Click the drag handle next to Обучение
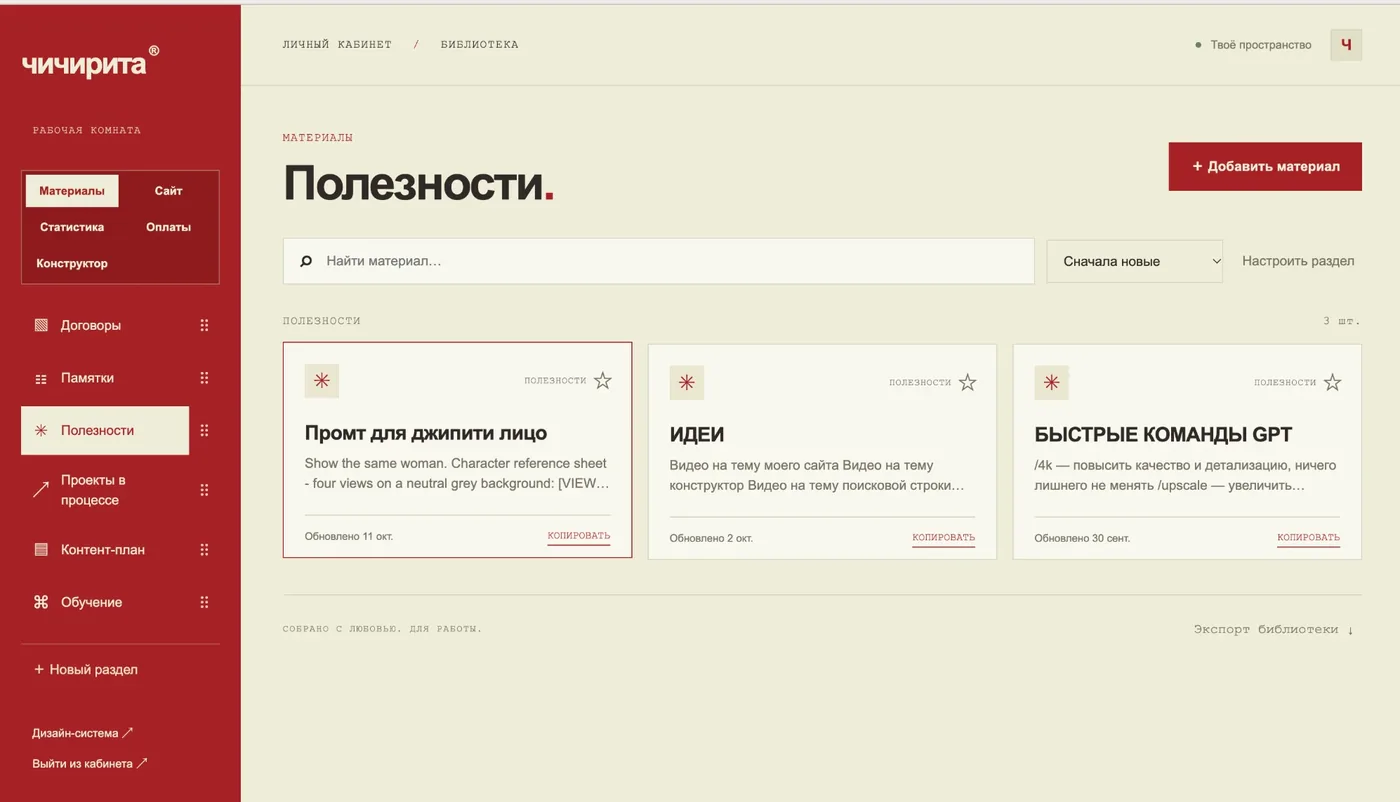1400x802 pixels. [204, 602]
